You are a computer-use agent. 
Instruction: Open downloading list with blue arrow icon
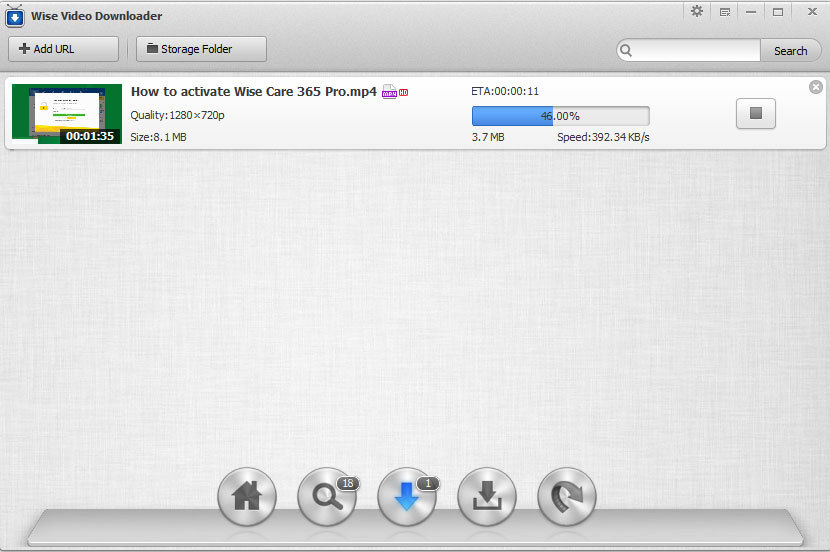[x=407, y=496]
